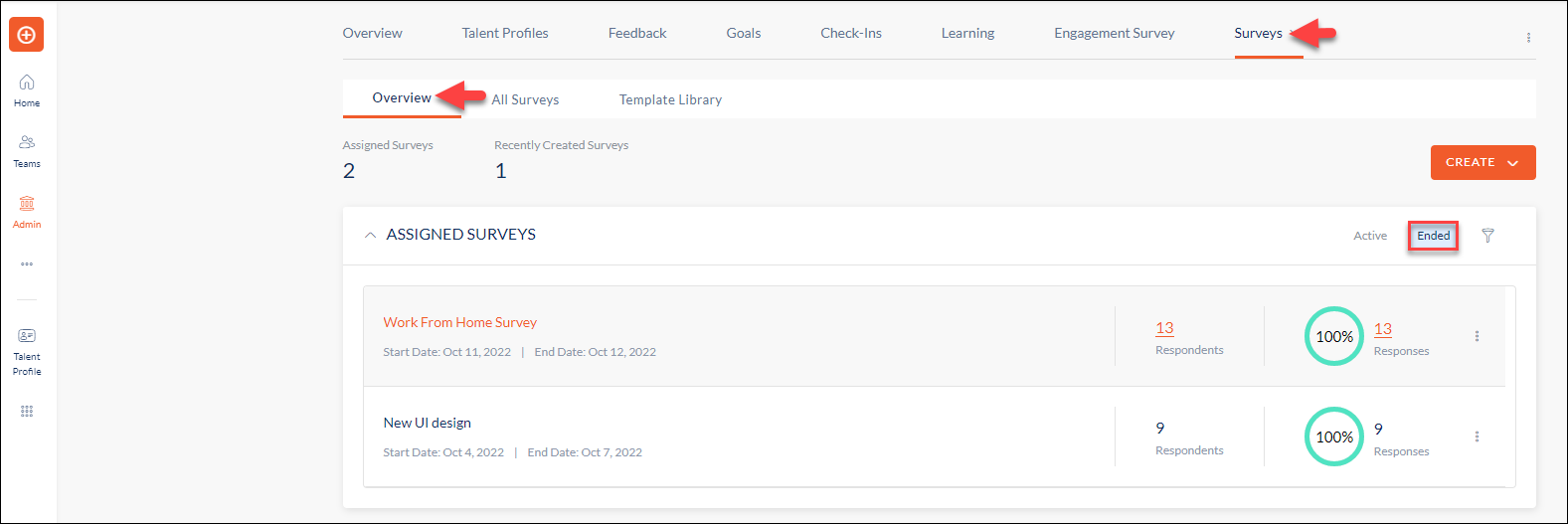The width and height of the screenshot is (1568, 524).
Task: Switch to the Check-Ins tab
Action: pyautogui.click(x=851, y=33)
